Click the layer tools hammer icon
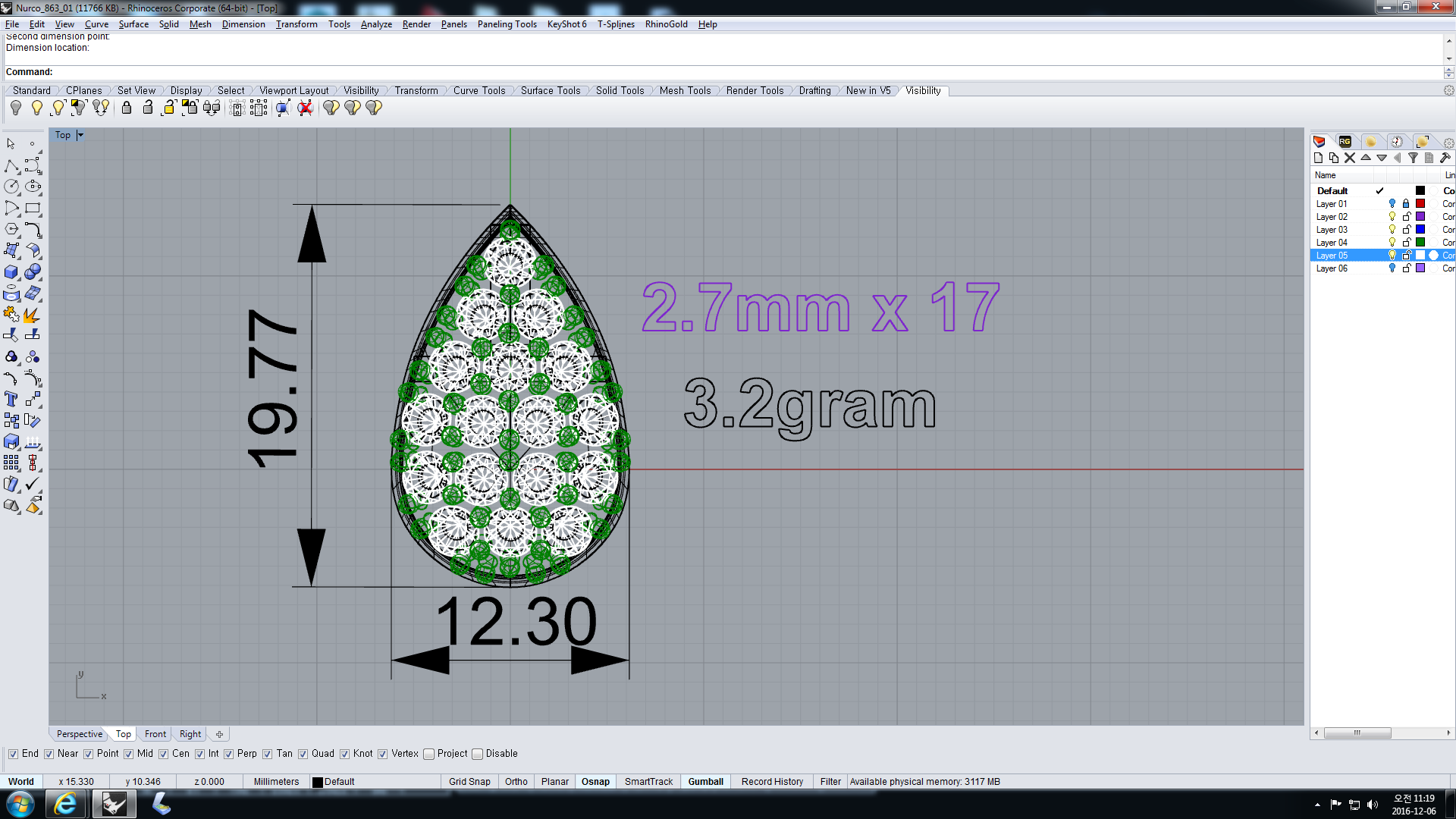1456x819 pixels. [x=1445, y=158]
